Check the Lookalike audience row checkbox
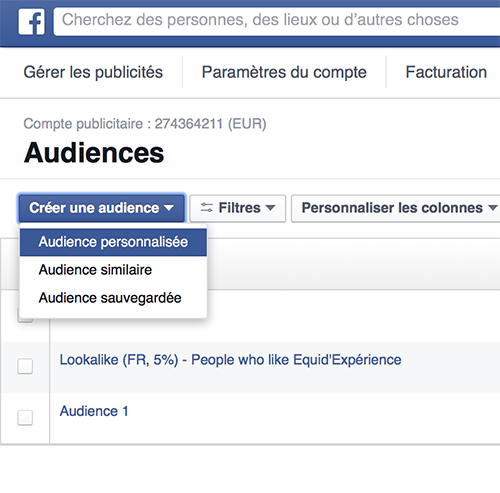Image resolution: width=500 pixels, height=493 pixels. (x=25, y=366)
